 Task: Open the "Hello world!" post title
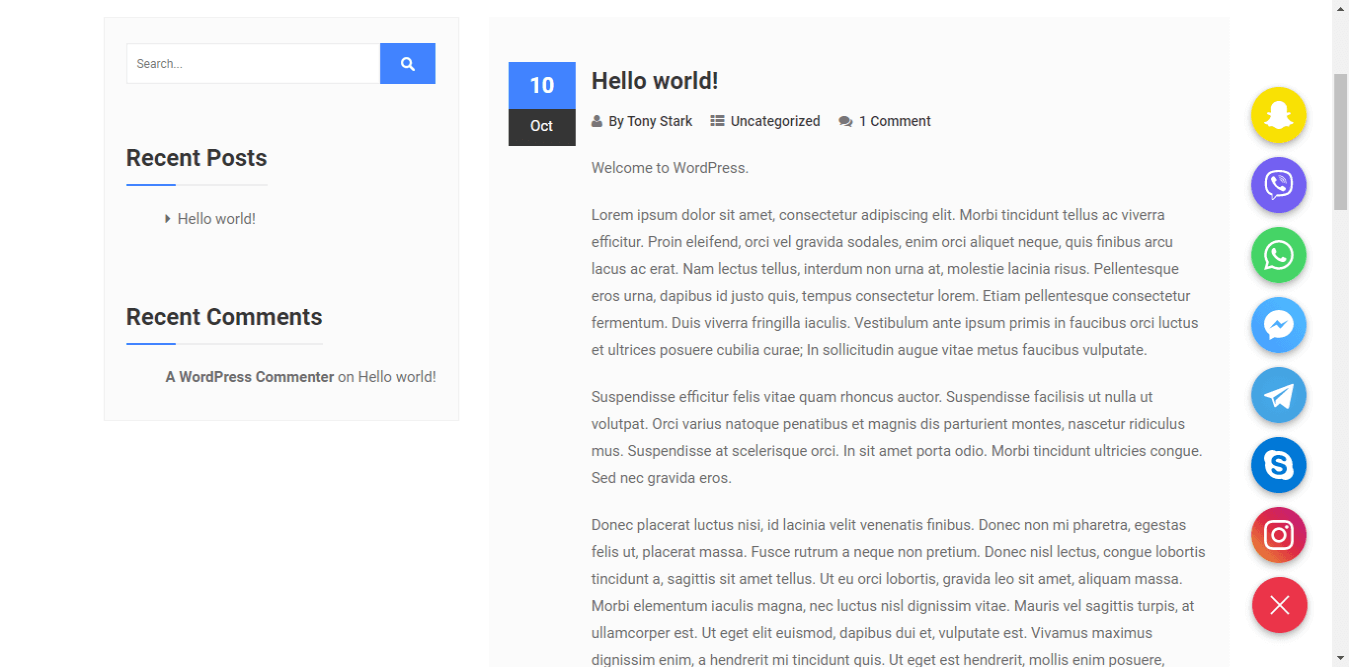pyautogui.click(x=655, y=81)
